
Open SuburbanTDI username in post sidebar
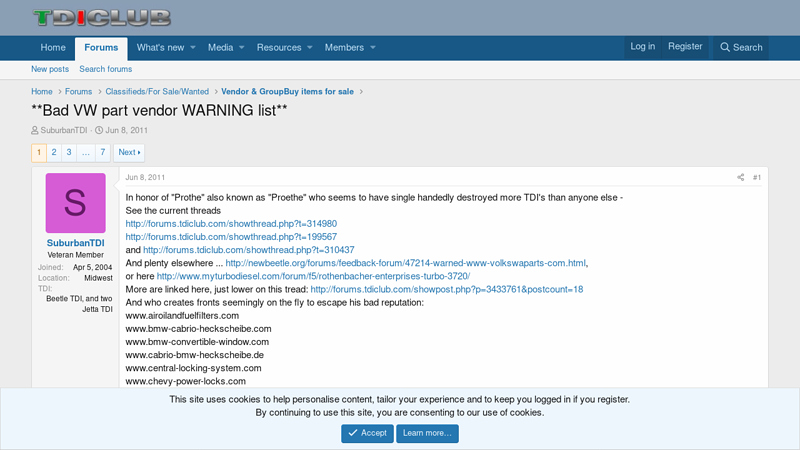[76, 243]
